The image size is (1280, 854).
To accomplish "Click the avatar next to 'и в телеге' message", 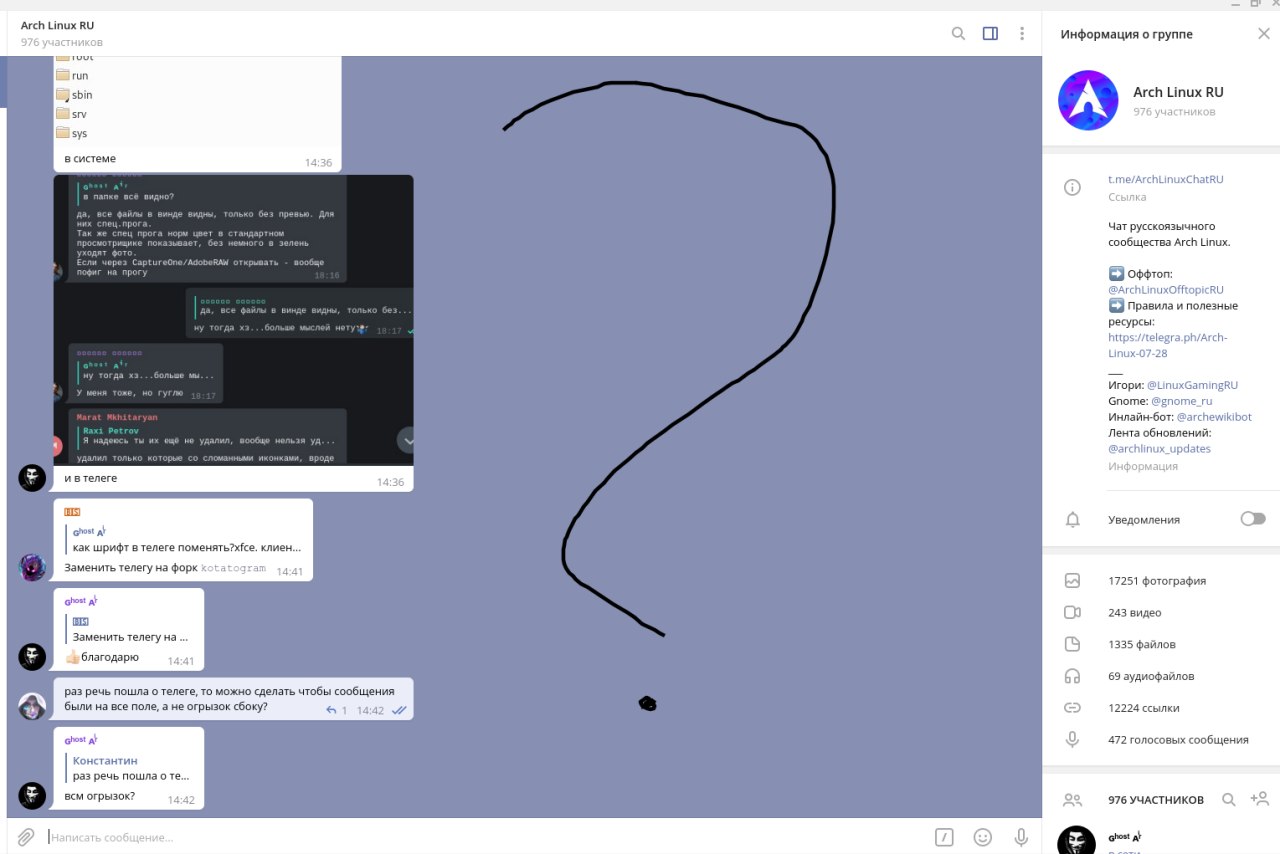I will tap(32, 478).
